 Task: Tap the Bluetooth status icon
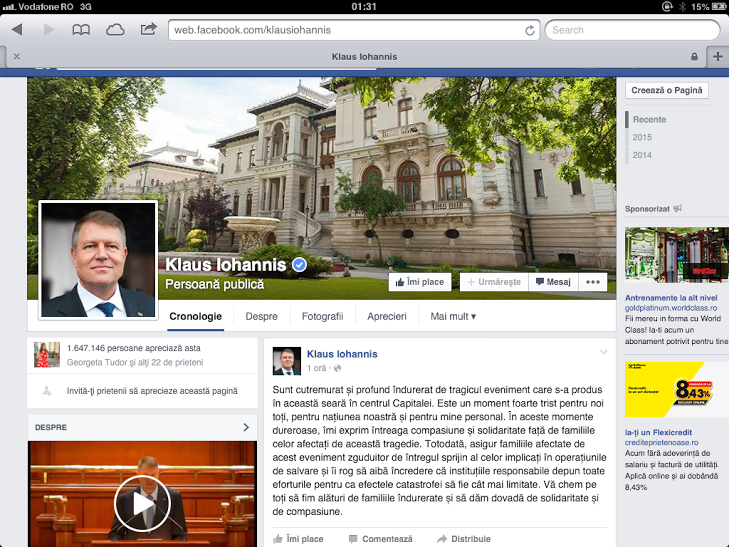[x=682, y=7]
